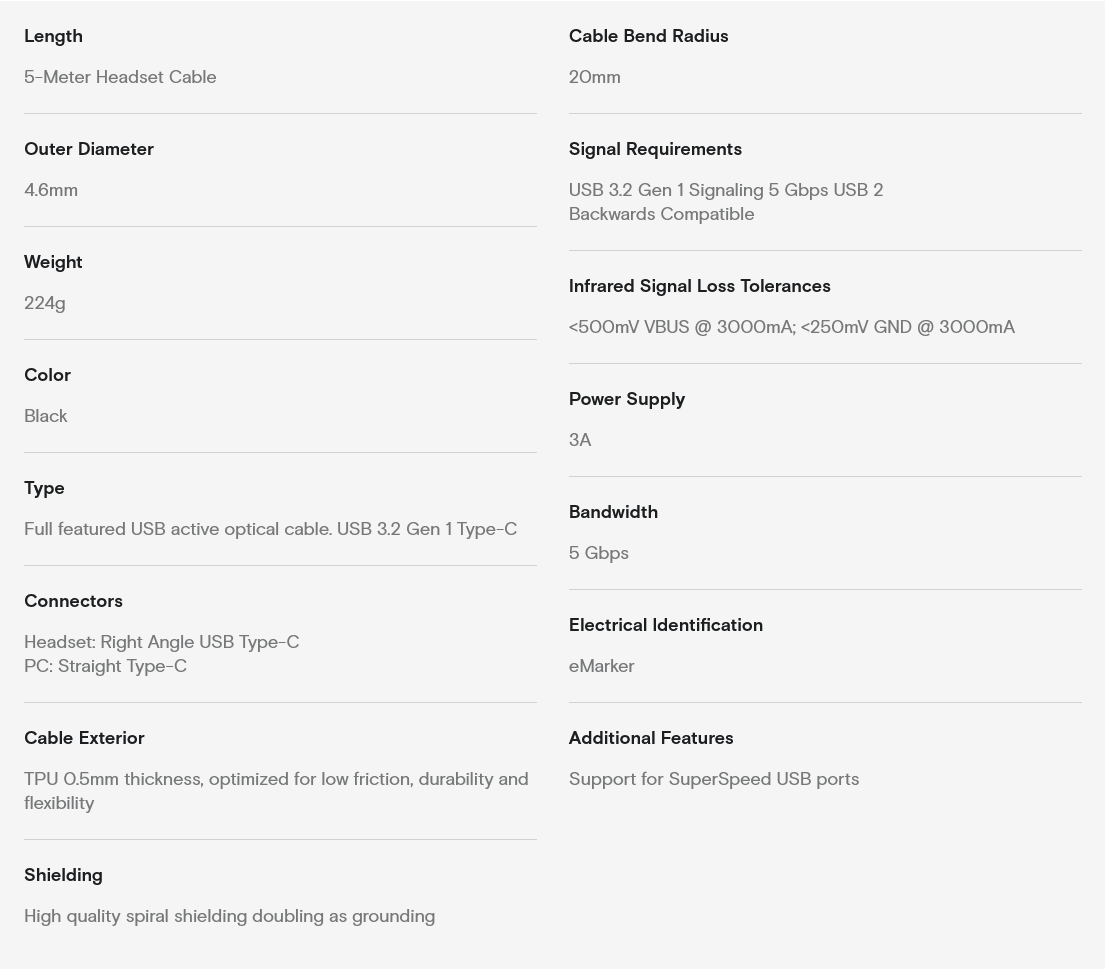Select the Weight heading
The image size is (1105, 969).
tap(53, 262)
